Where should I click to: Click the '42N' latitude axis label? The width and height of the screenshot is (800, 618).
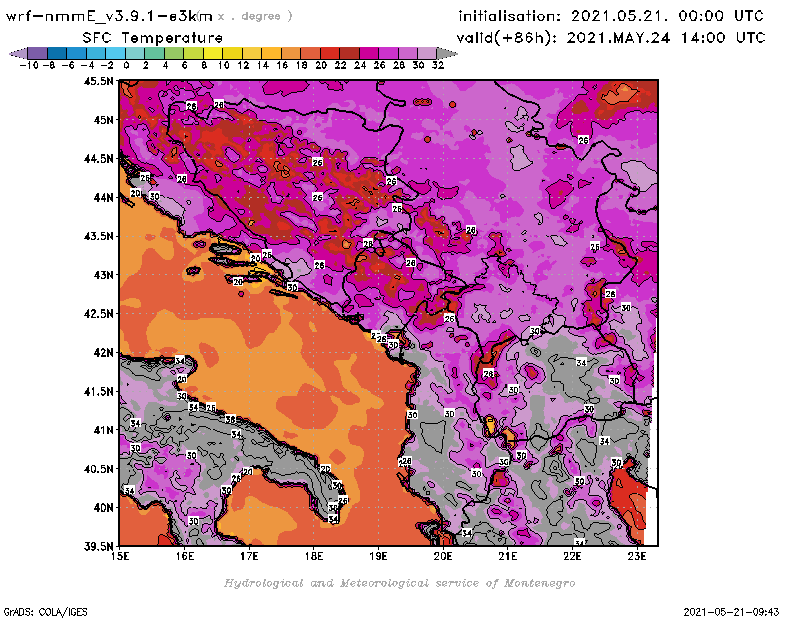(103, 353)
